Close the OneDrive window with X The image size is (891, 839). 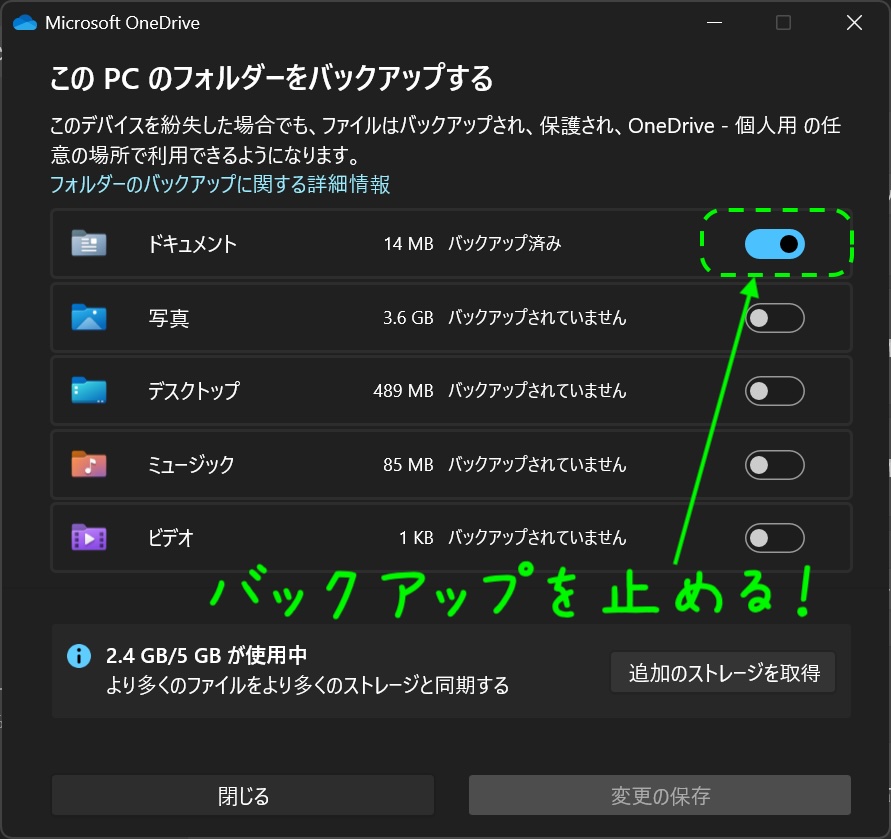tap(854, 23)
